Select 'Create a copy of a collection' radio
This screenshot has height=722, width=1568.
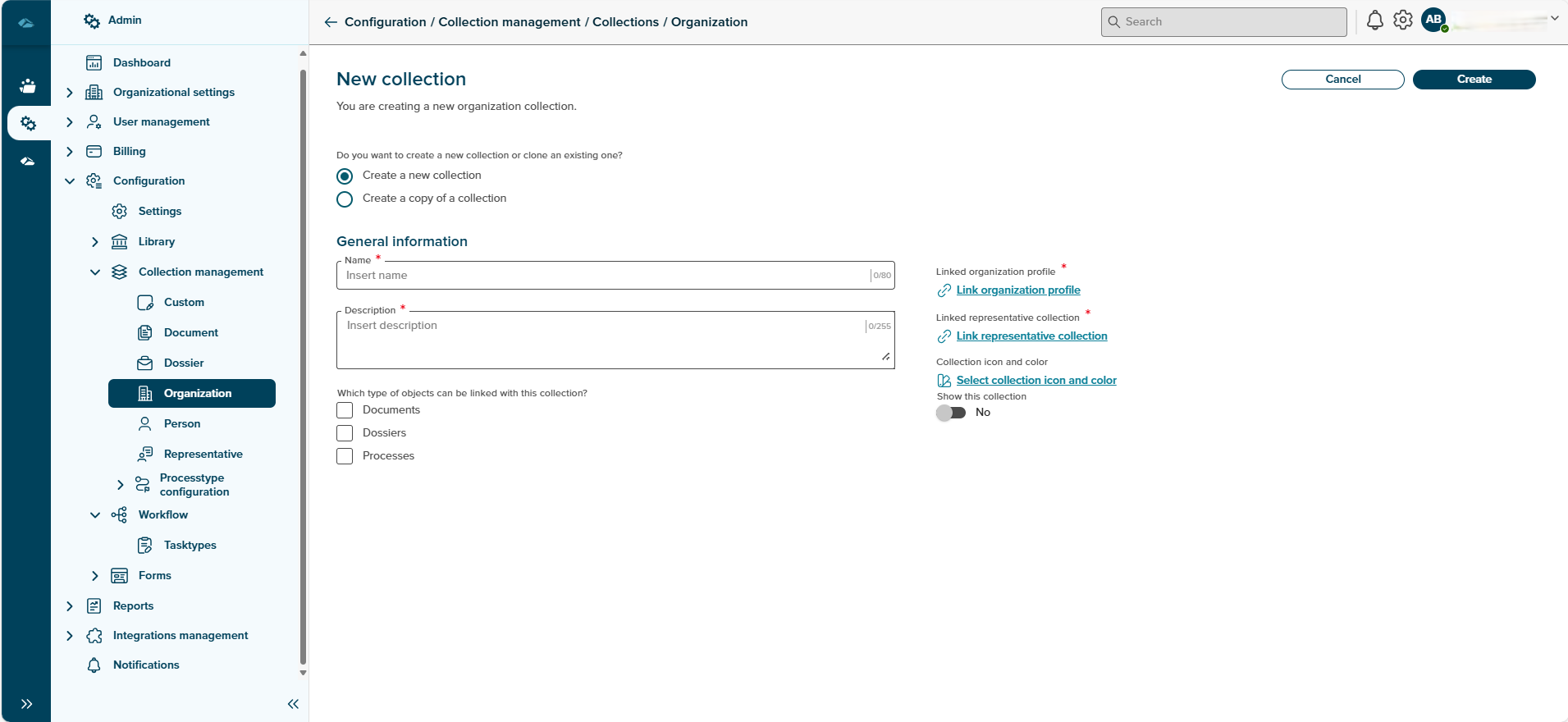(x=345, y=199)
